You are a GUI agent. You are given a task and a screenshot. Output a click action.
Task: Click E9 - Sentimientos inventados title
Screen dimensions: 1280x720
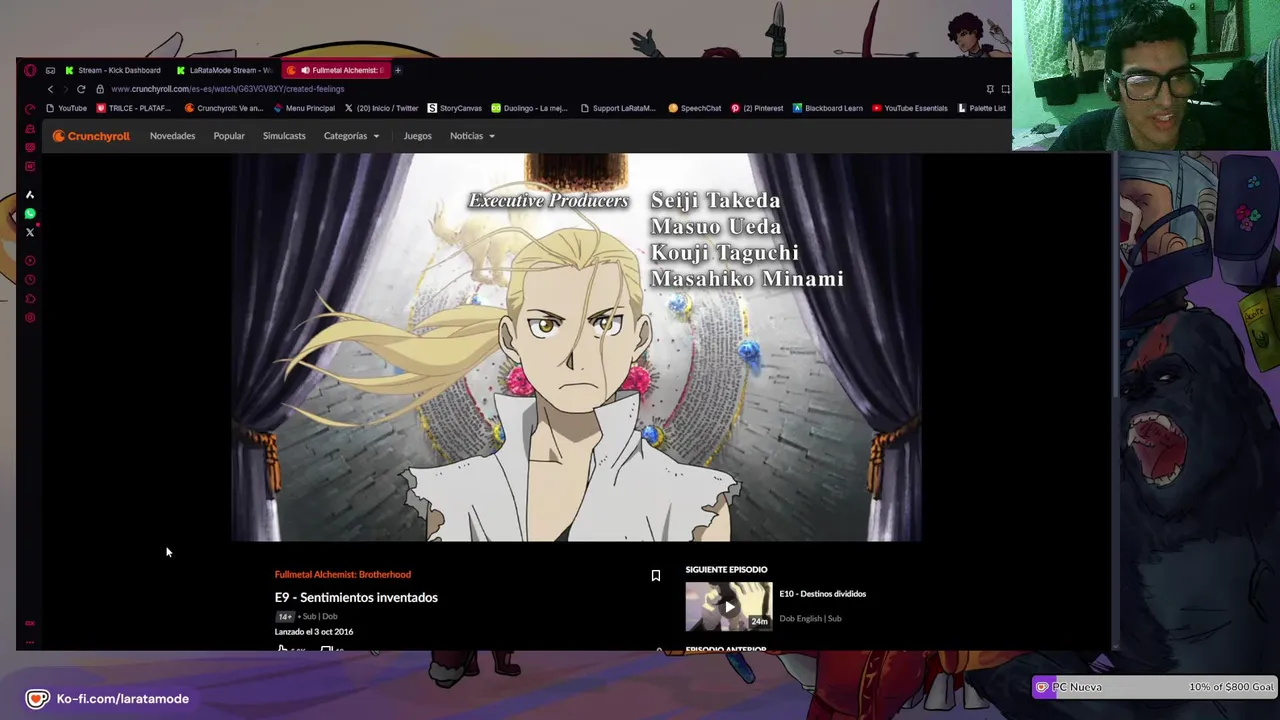pyautogui.click(x=356, y=598)
